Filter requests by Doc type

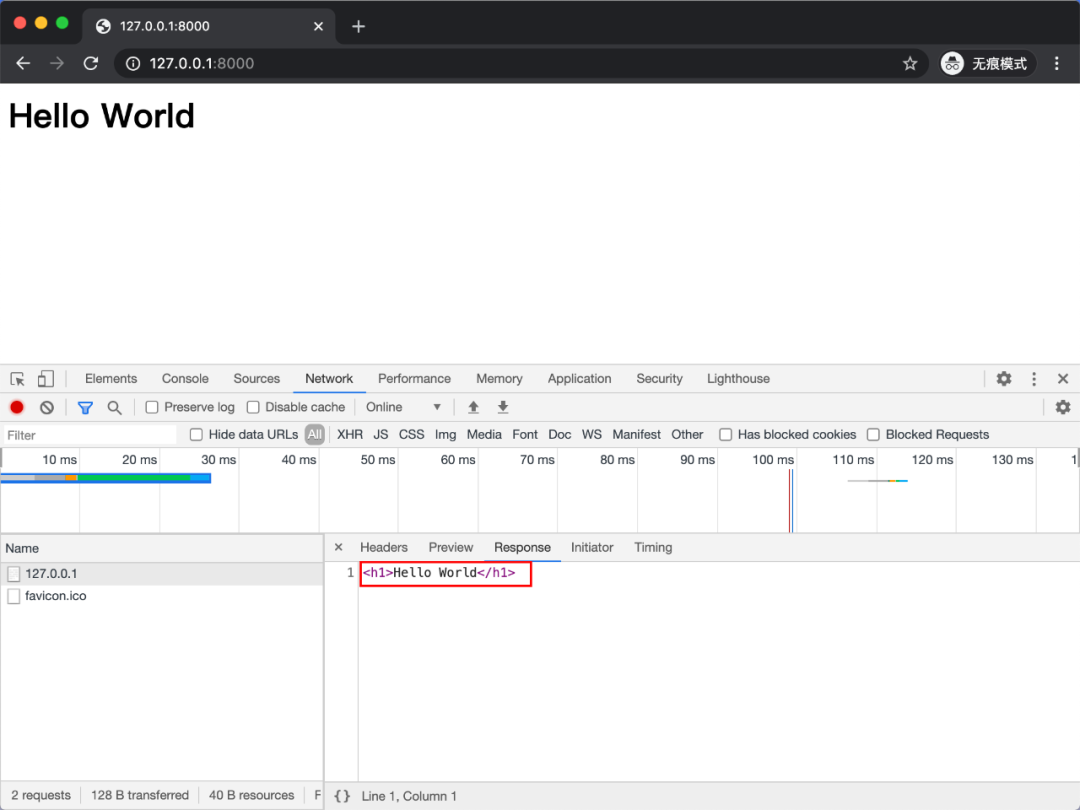pyautogui.click(x=559, y=435)
